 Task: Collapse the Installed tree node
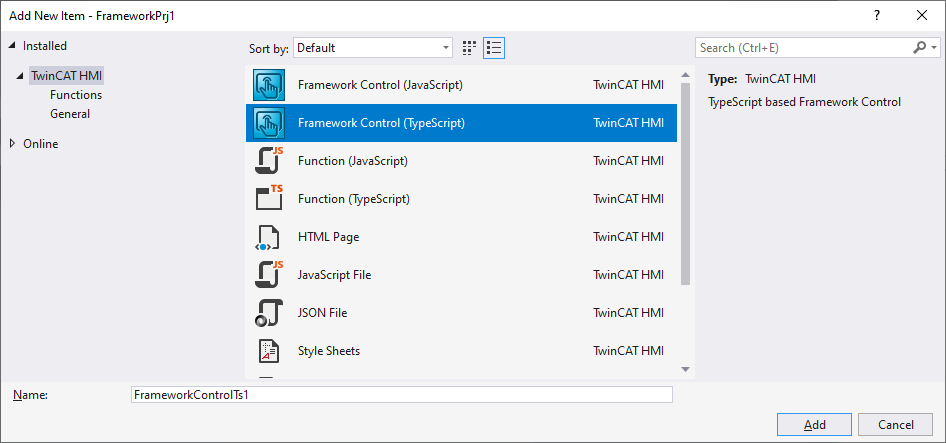(13, 46)
